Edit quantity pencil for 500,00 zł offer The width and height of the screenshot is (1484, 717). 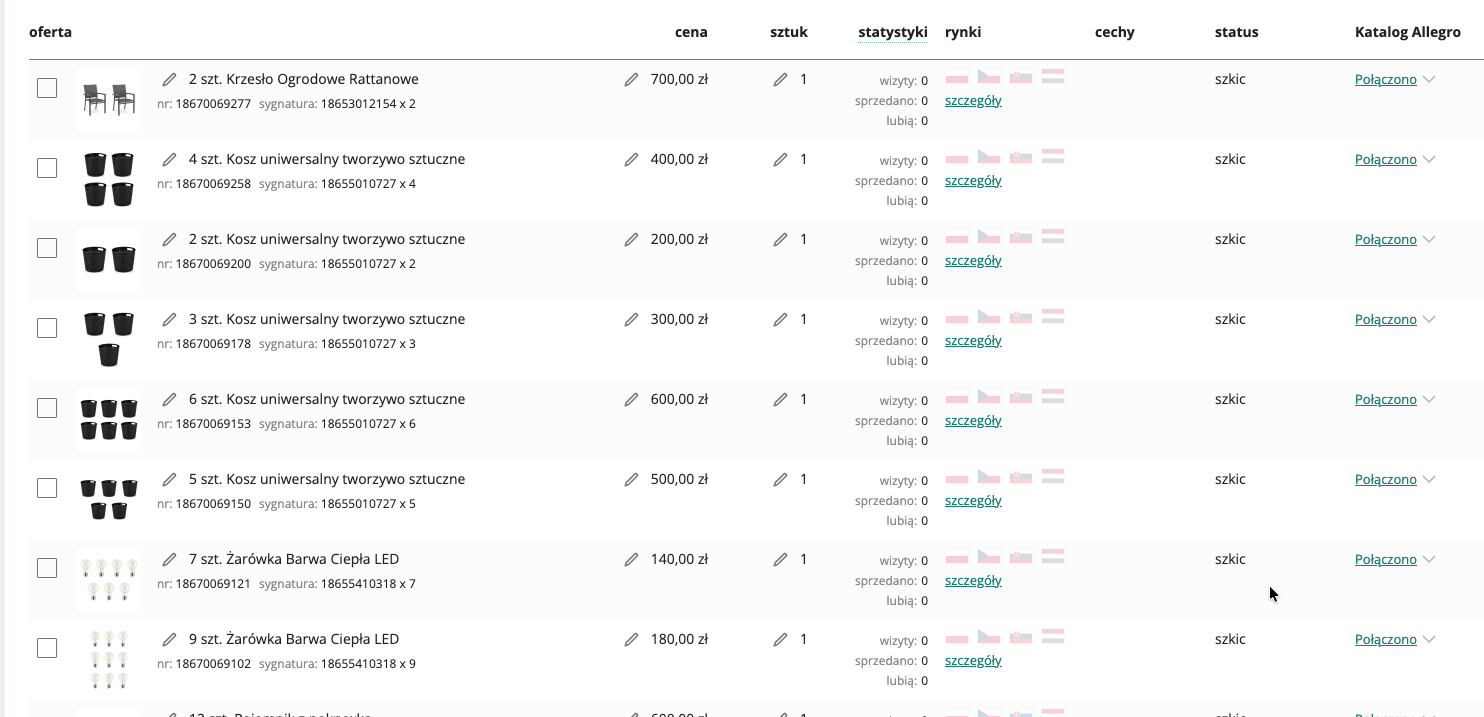[780, 479]
